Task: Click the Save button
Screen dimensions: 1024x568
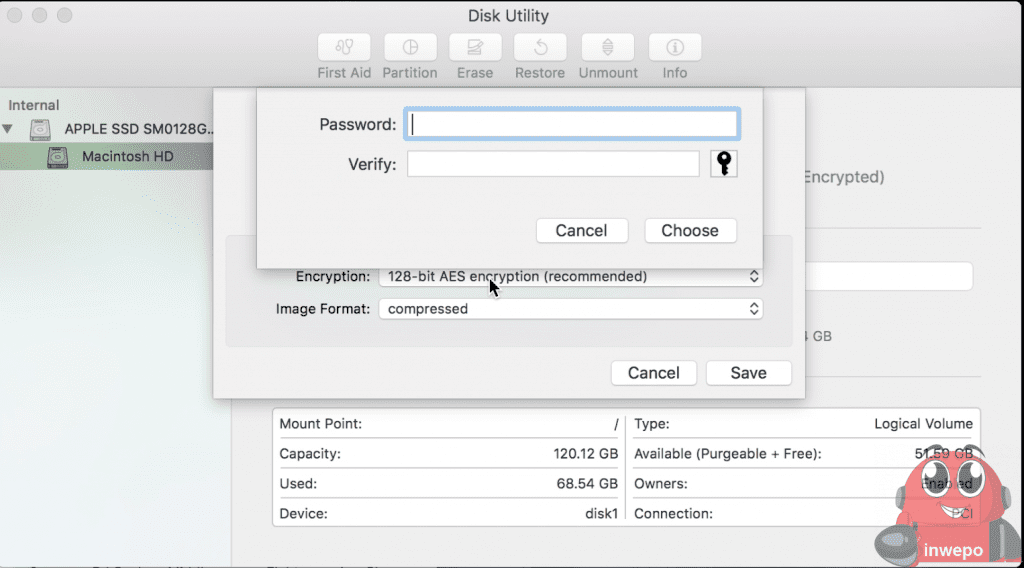Action: [748, 373]
